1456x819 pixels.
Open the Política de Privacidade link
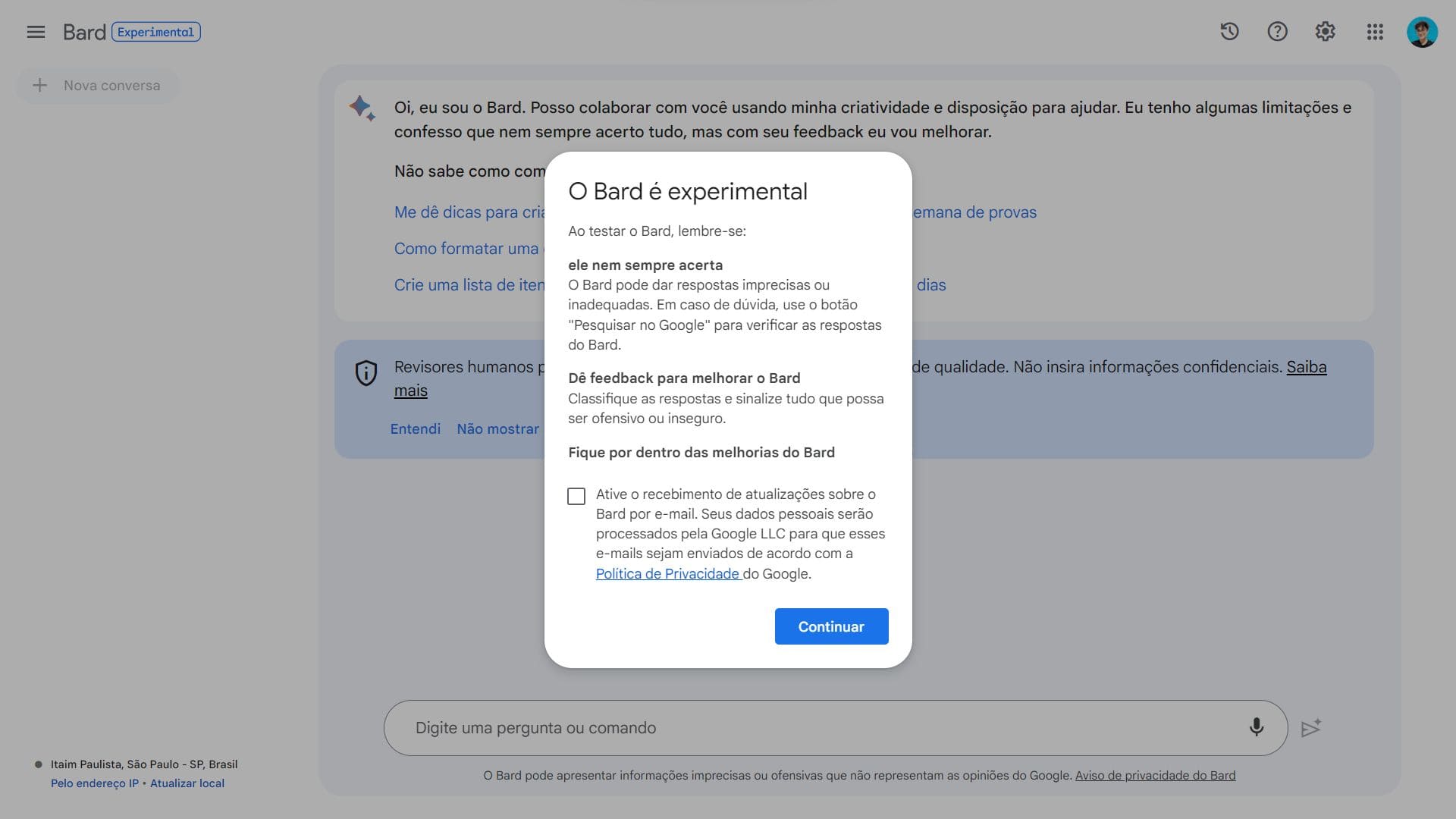(x=667, y=574)
